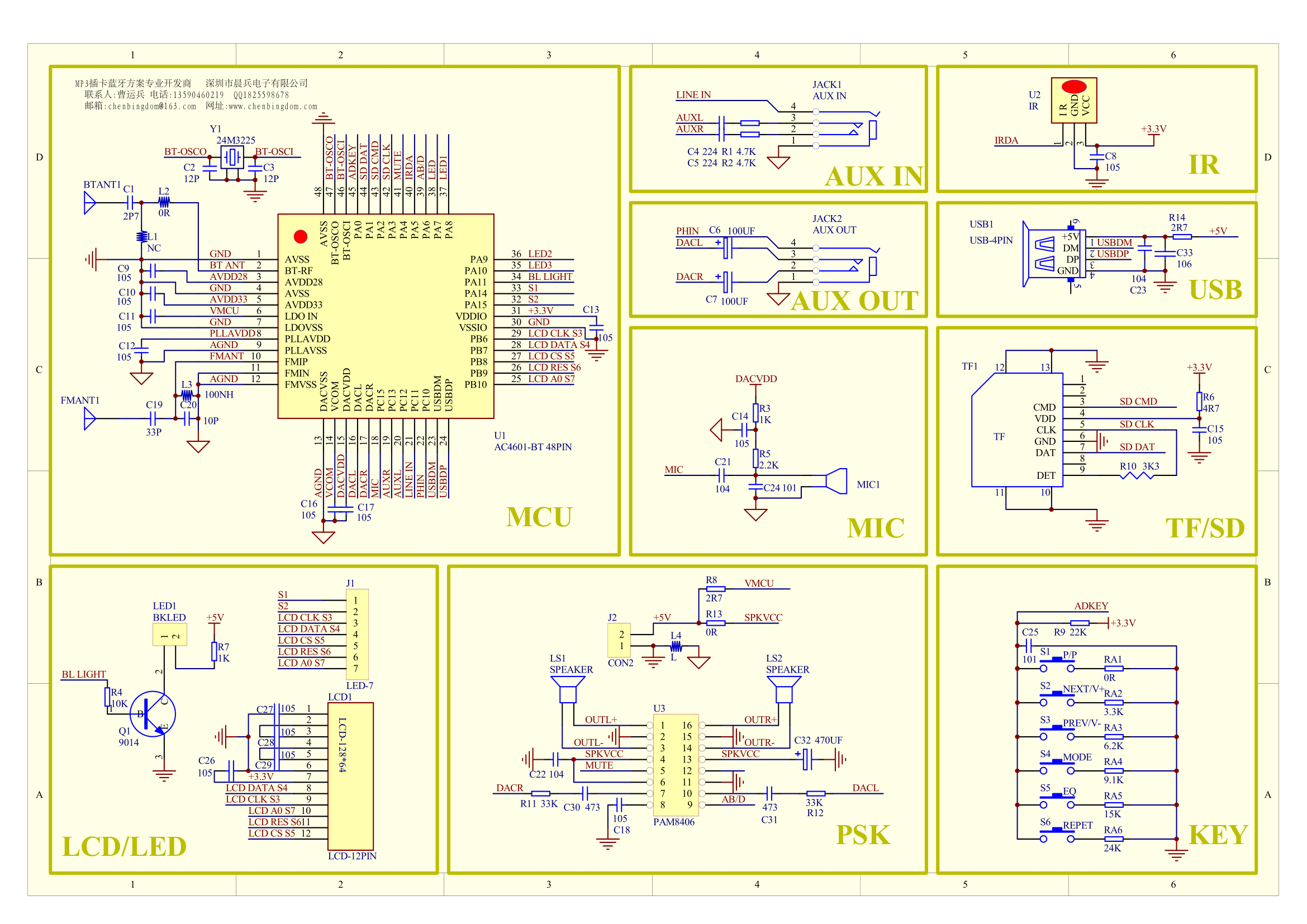The width and height of the screenshot is (1307, 924).
Task: Click the LCD1 LCD-128*64 component
Action: (351, 777)
